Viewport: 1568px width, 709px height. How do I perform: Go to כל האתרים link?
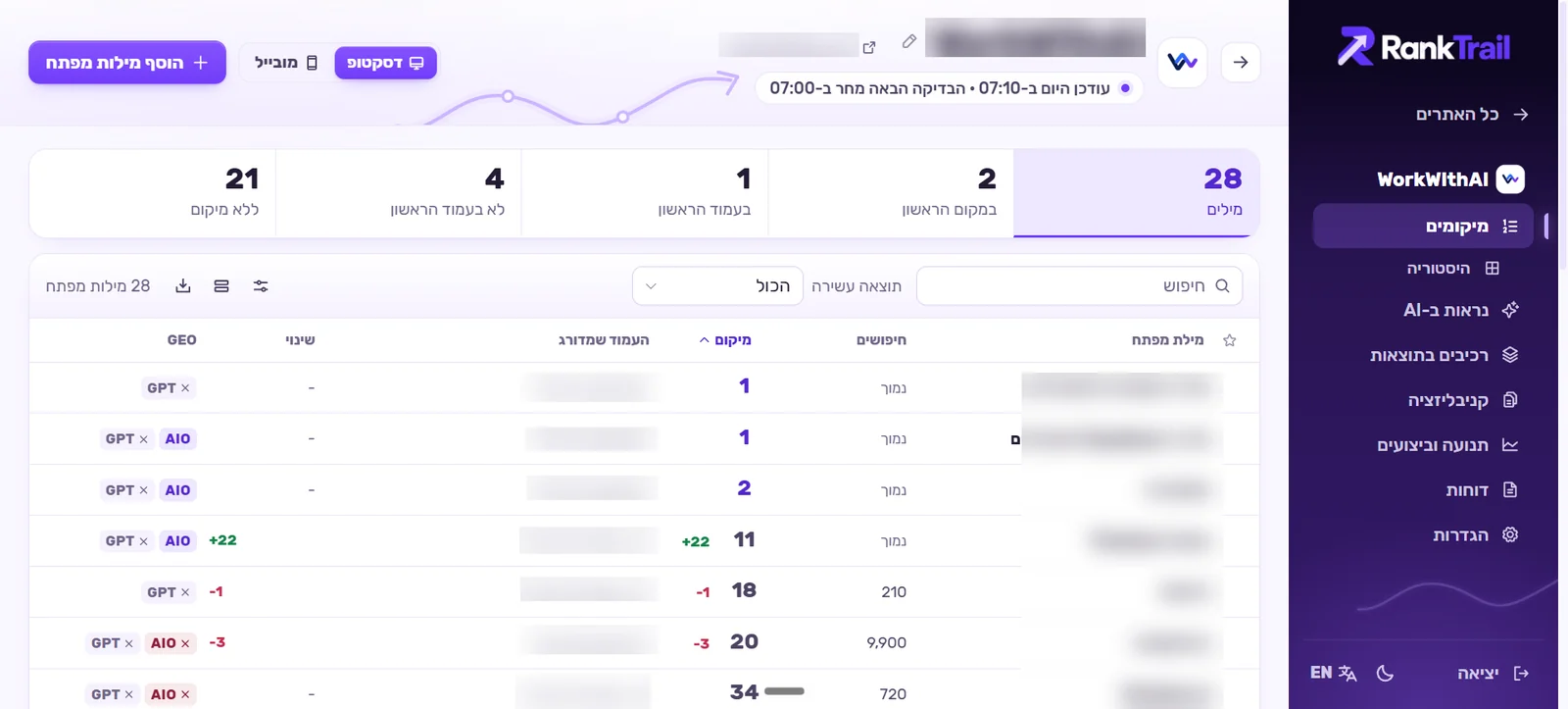pyautogui.click(x=1472, y=115)
